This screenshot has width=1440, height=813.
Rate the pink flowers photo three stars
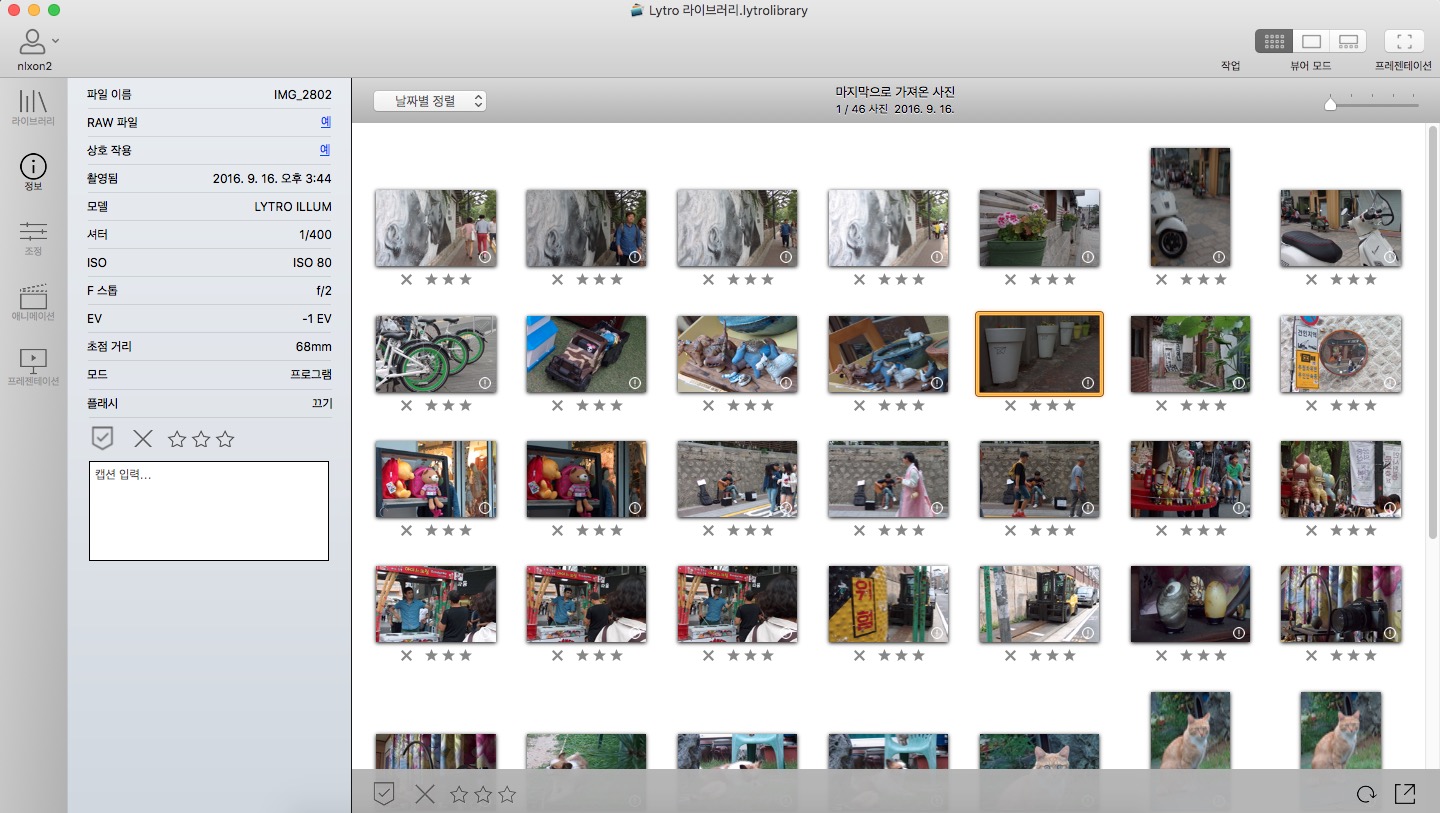click(x=1068, y=279)
